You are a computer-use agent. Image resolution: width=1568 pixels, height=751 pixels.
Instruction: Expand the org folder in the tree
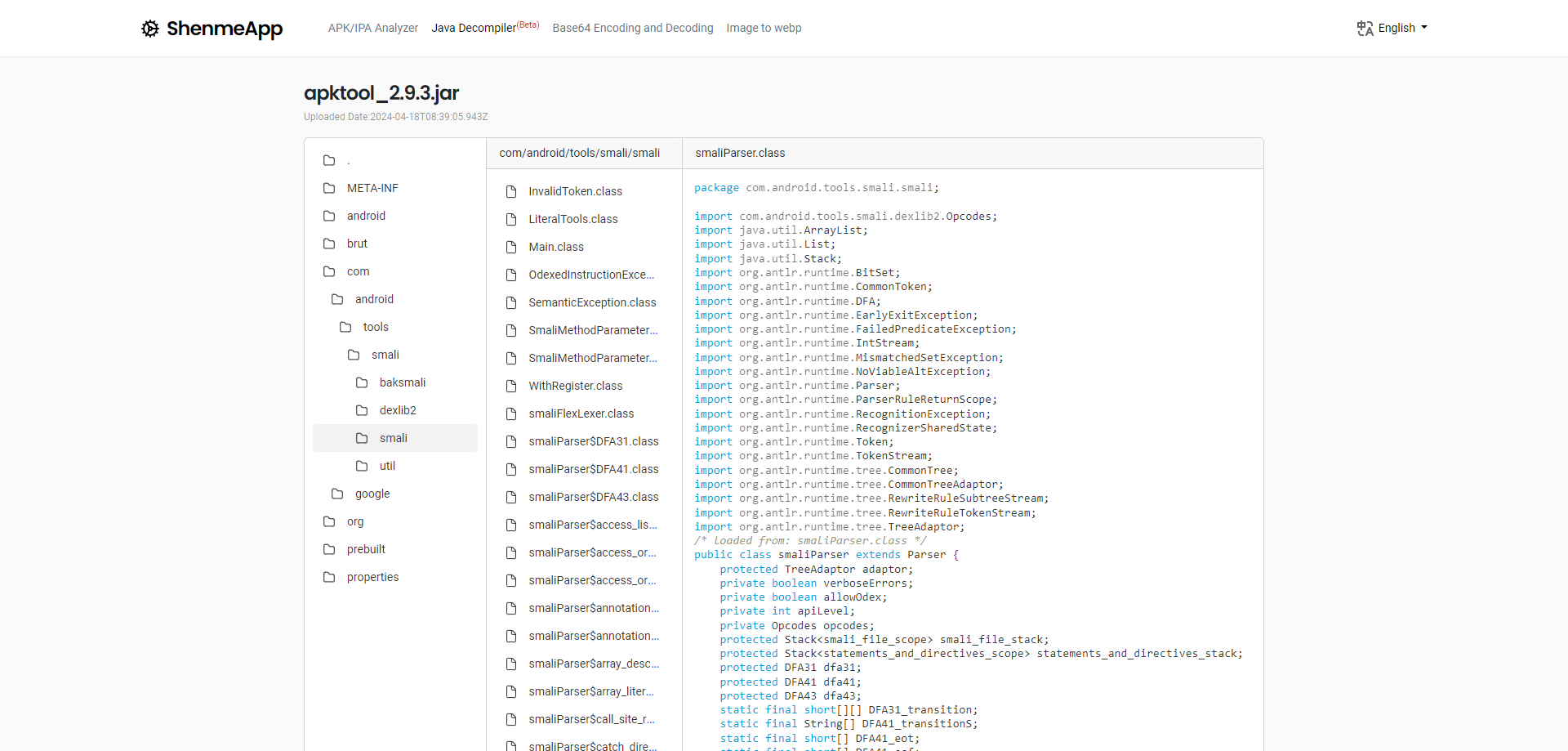click(x=355, y=521)
